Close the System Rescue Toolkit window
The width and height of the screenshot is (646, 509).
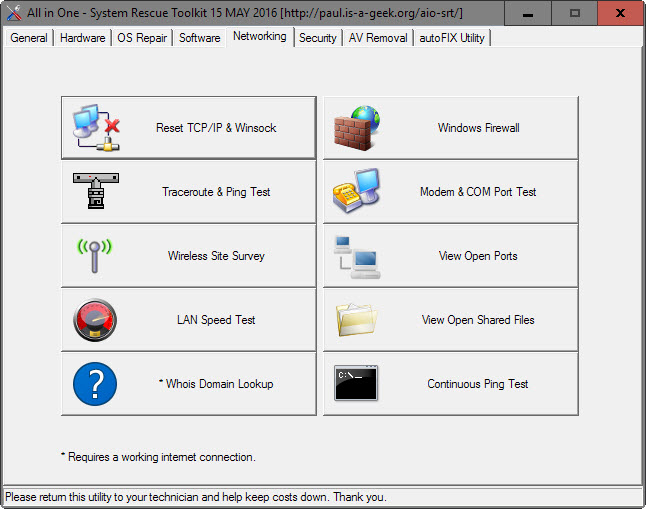click(620, 13)
